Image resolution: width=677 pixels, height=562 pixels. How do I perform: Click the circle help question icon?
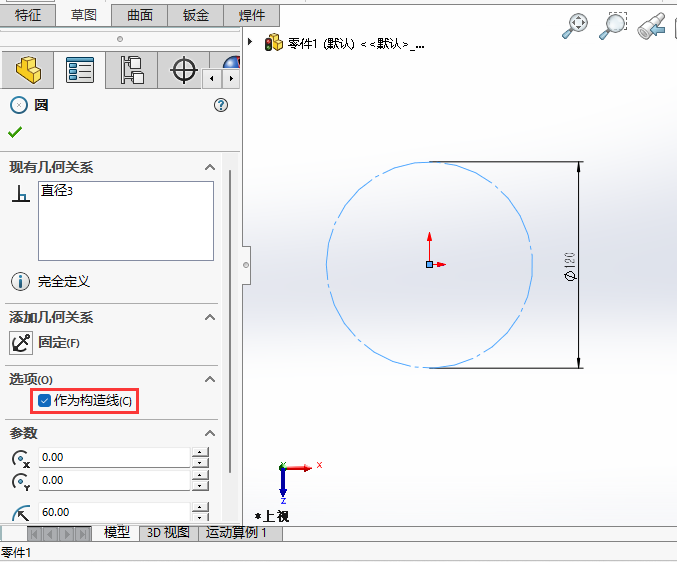221,105
